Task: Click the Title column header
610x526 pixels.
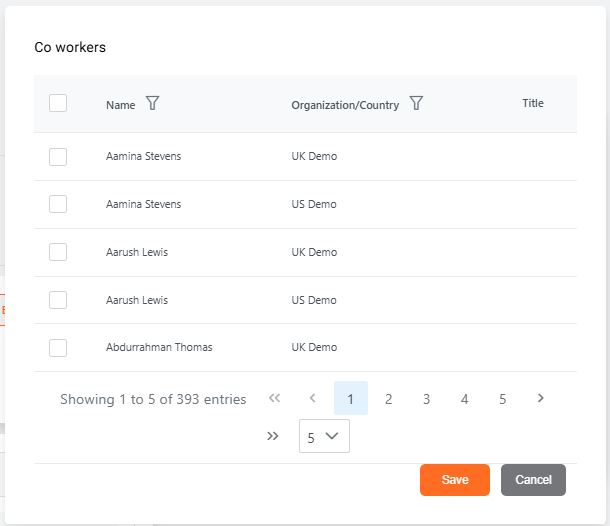Action: tap(533, 103)
